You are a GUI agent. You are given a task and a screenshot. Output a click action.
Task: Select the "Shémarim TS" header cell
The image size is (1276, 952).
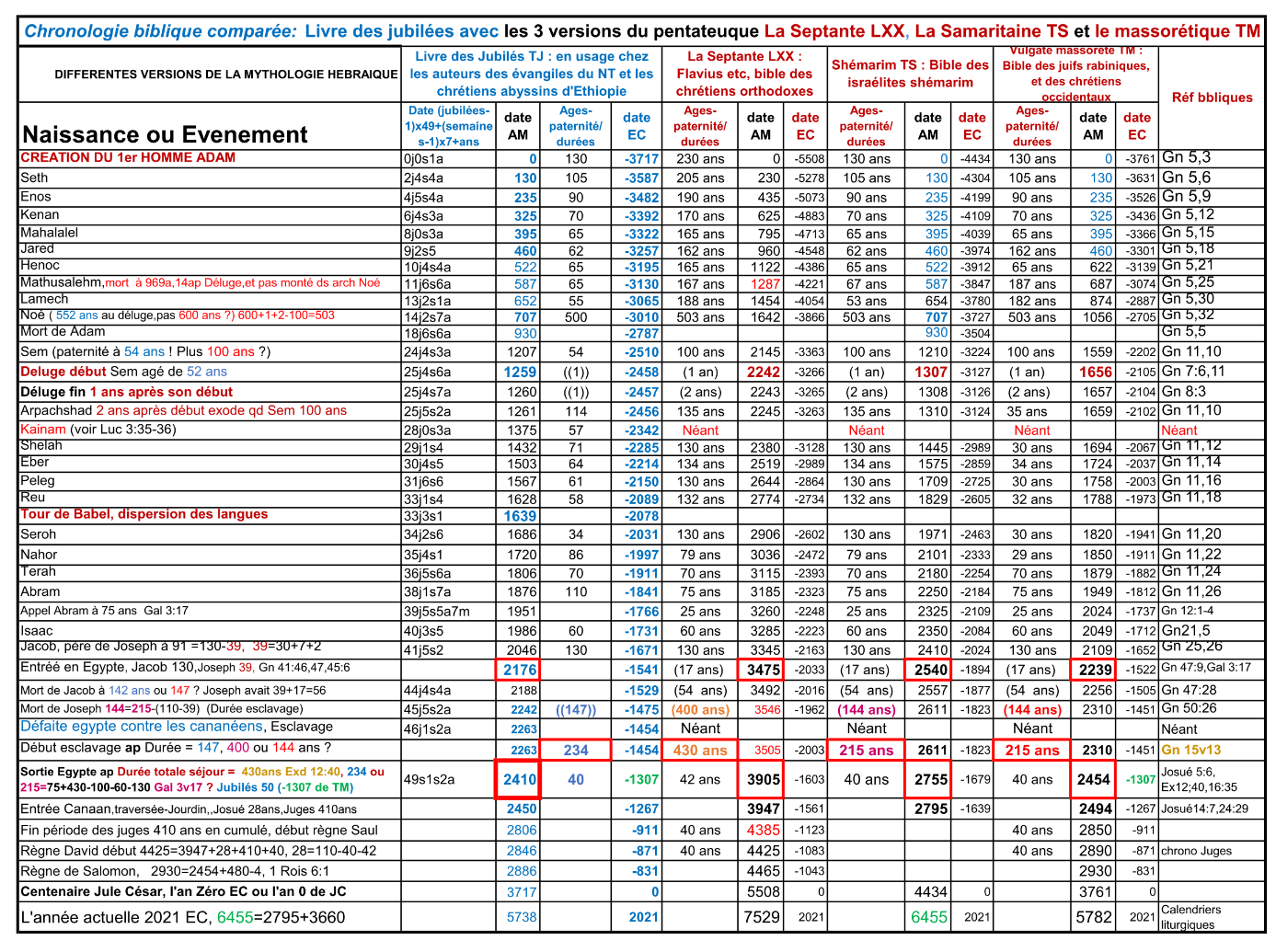pyautogui.click(x=910, y=74)
